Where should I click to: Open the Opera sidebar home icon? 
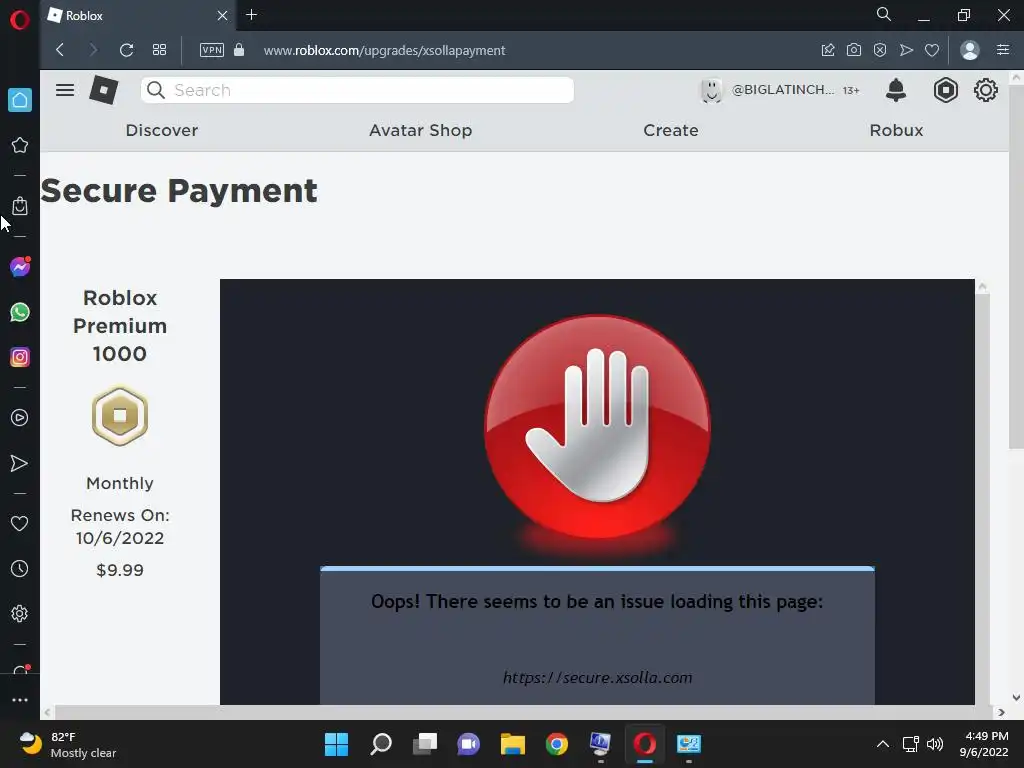[x=20, y=100]
